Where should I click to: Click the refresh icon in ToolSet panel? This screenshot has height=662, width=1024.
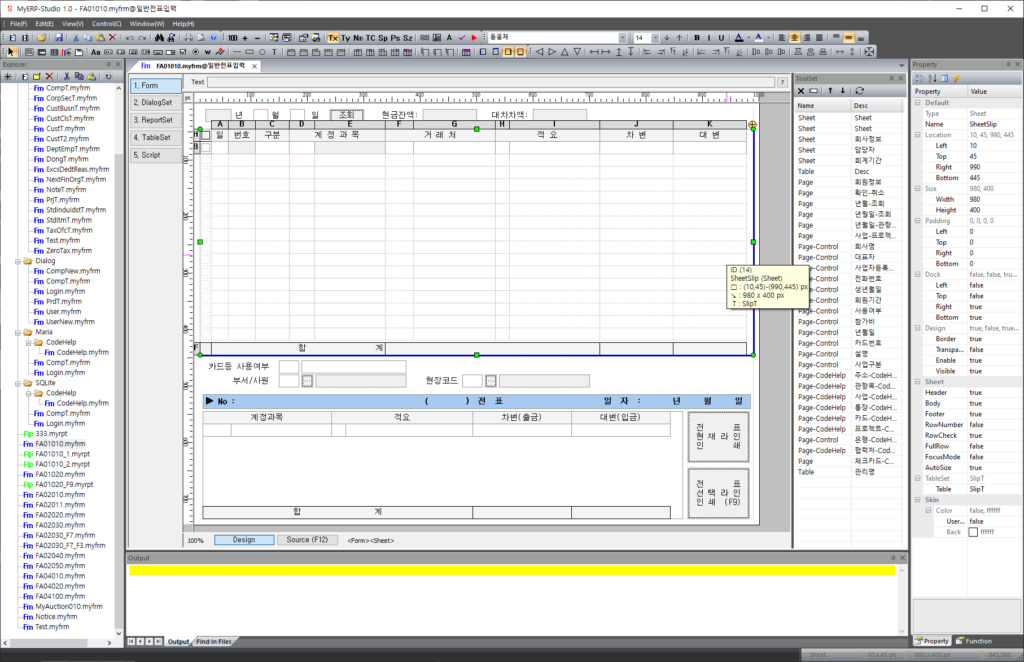[859, 91]
